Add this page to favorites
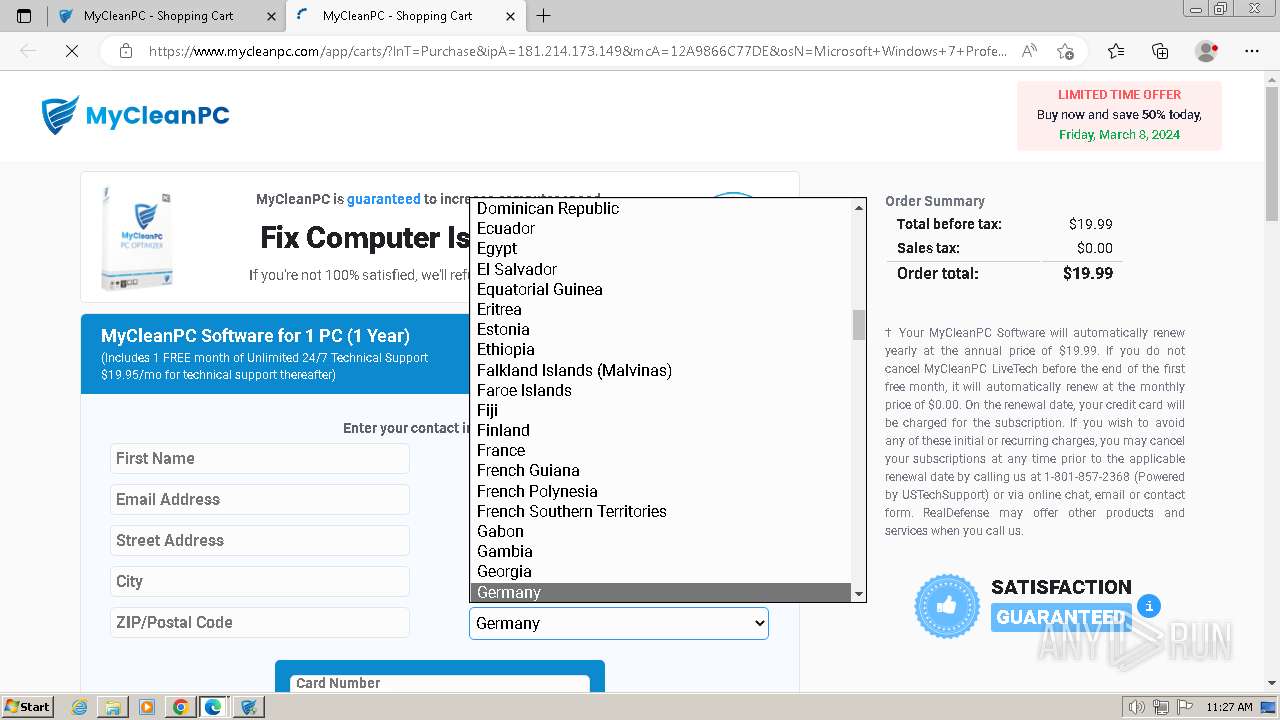This screenshot has height=720, width=1280. tap(1065, 51)
